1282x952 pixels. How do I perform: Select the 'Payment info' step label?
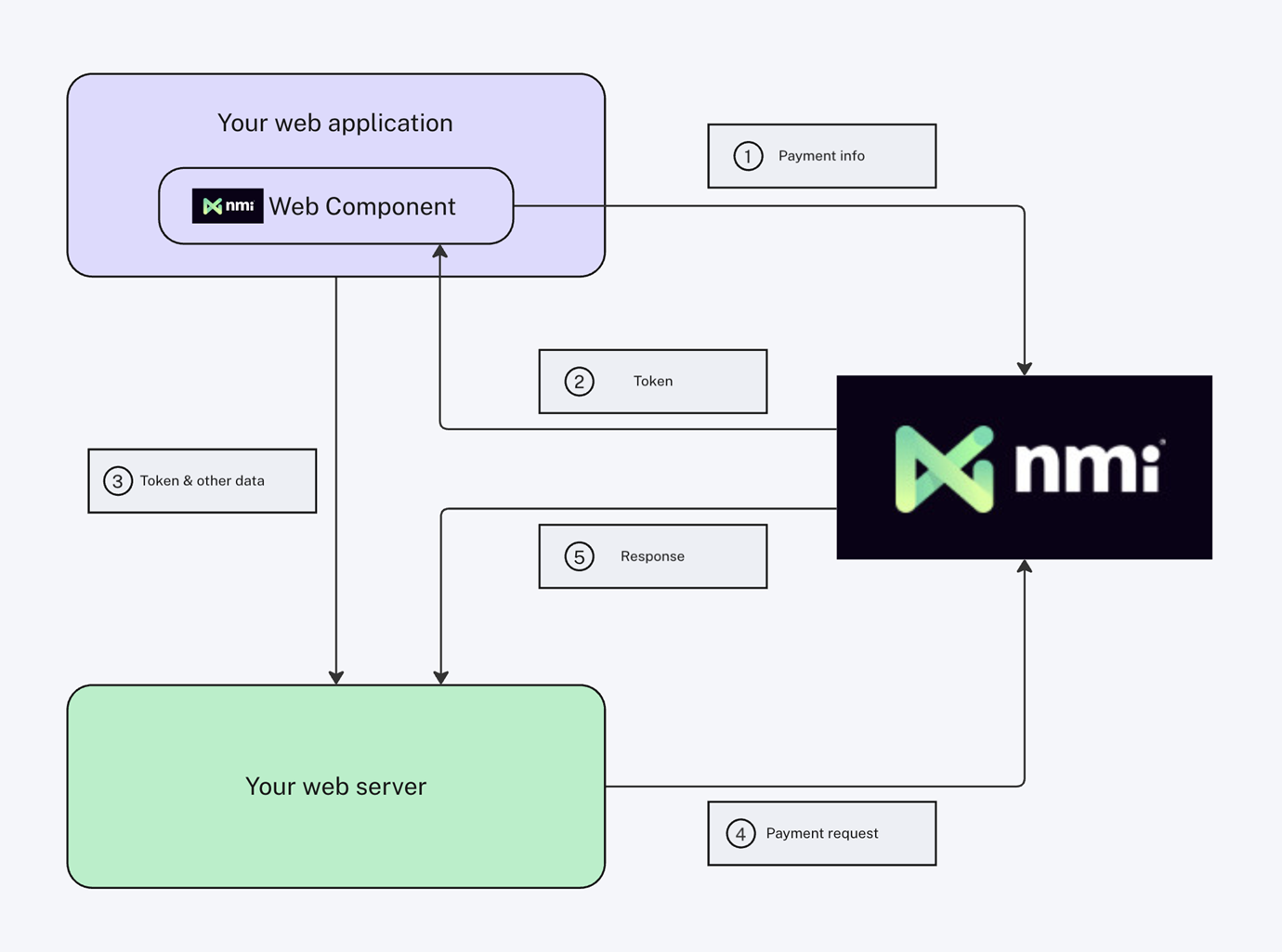(x=821, y=156)
